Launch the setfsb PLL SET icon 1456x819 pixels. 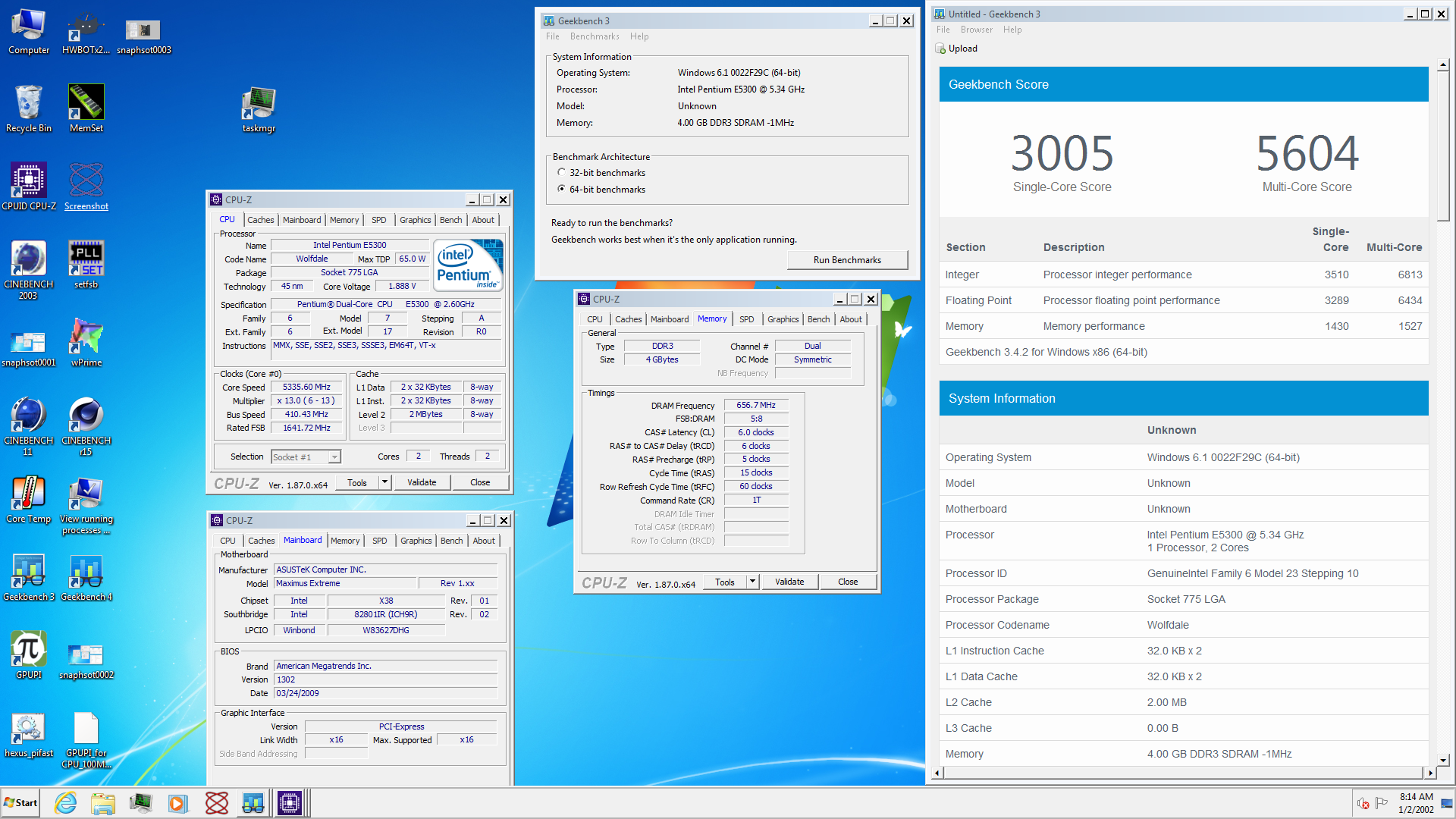coord(86,265)
